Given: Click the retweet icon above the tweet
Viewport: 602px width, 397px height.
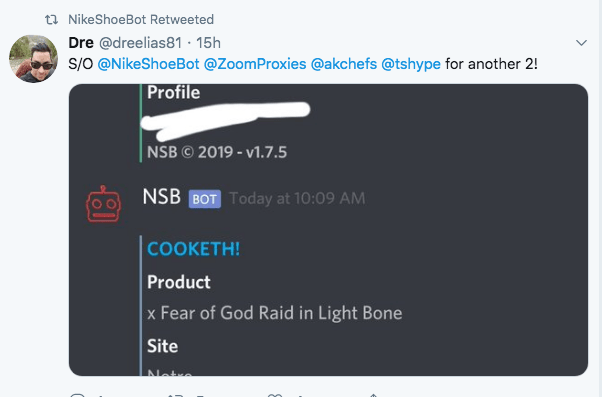Looking at the screenshot, I should click(51, 20).
